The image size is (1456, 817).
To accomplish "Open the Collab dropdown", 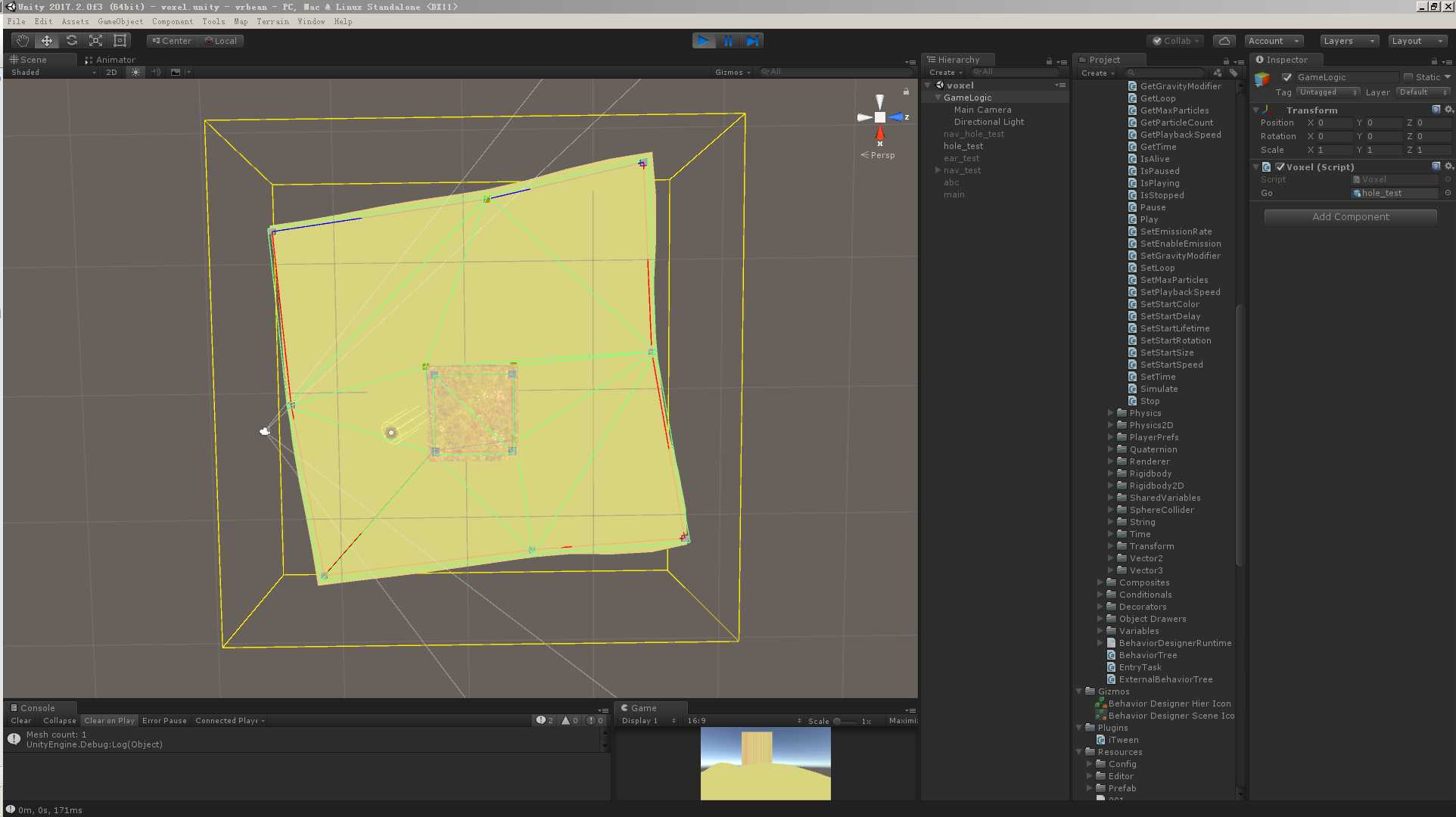I will coord(1174,41).
